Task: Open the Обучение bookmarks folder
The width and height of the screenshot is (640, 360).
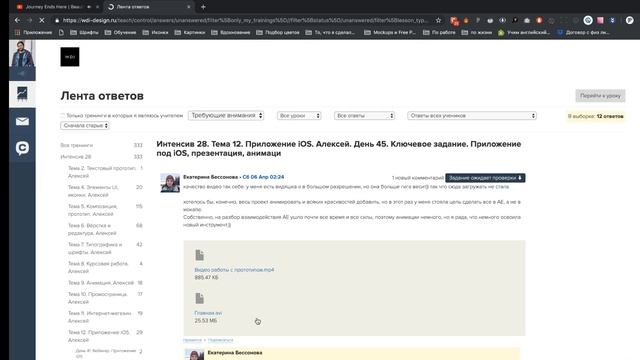Action: pos(120,32)
